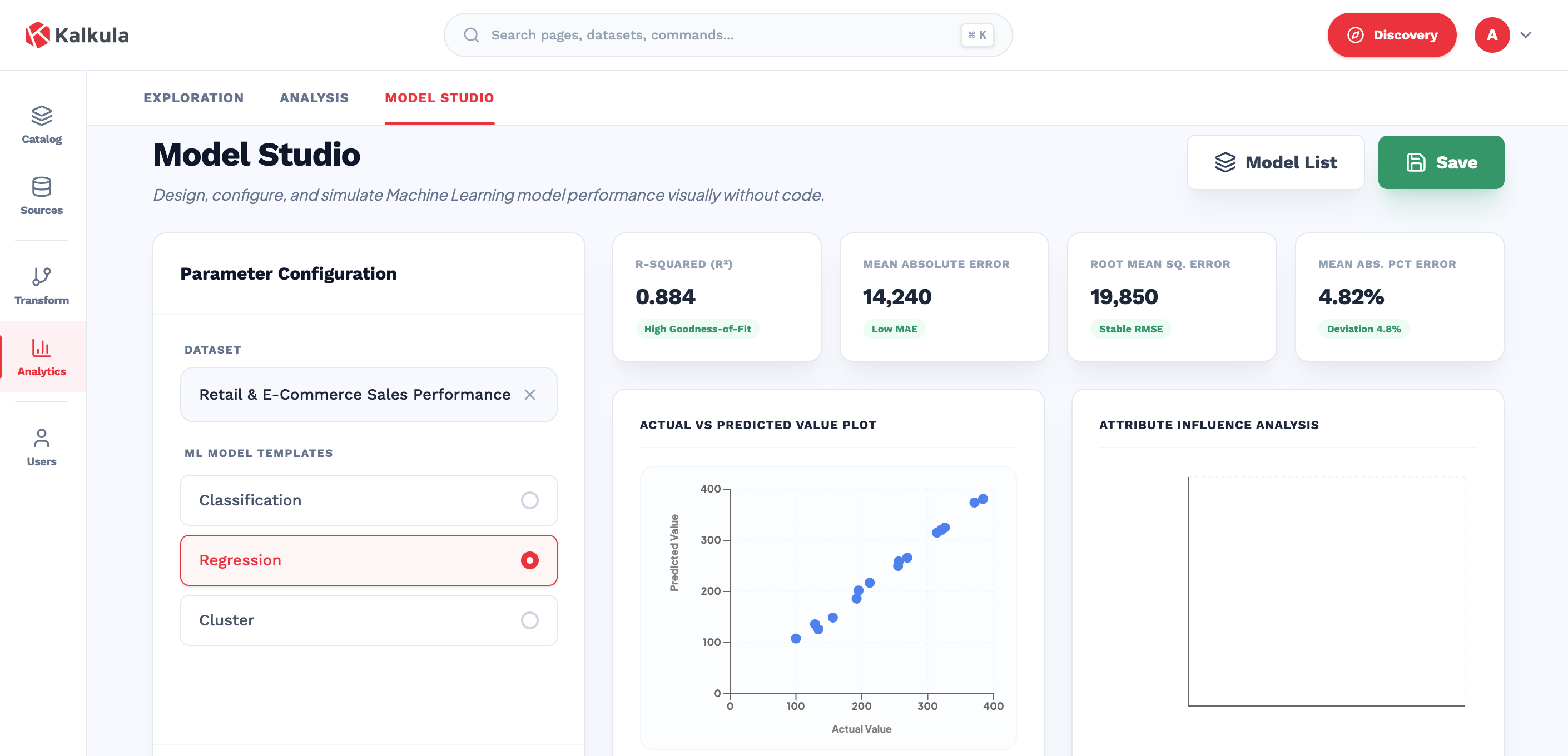
Task: Click the Actual vs Predicted Value Plot title
Action: pyautogui.click(x=757, y=425)
